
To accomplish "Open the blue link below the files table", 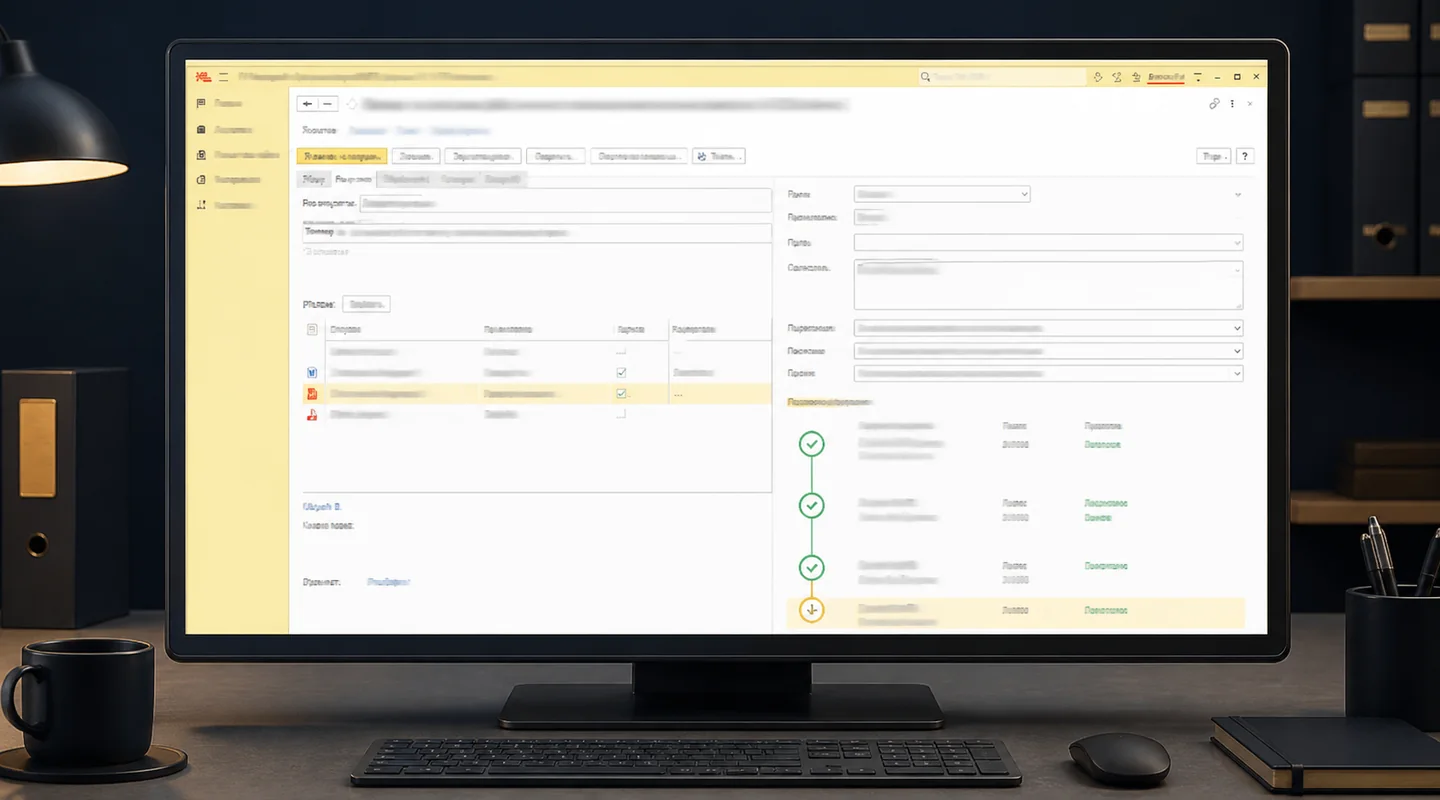I will point(322,507).
